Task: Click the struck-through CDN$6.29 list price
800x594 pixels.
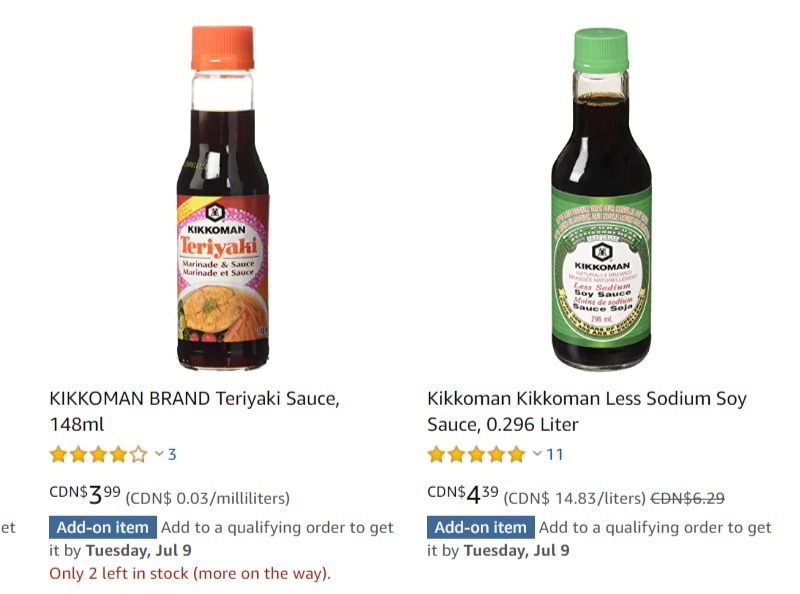Action: (x=688, y=498)
